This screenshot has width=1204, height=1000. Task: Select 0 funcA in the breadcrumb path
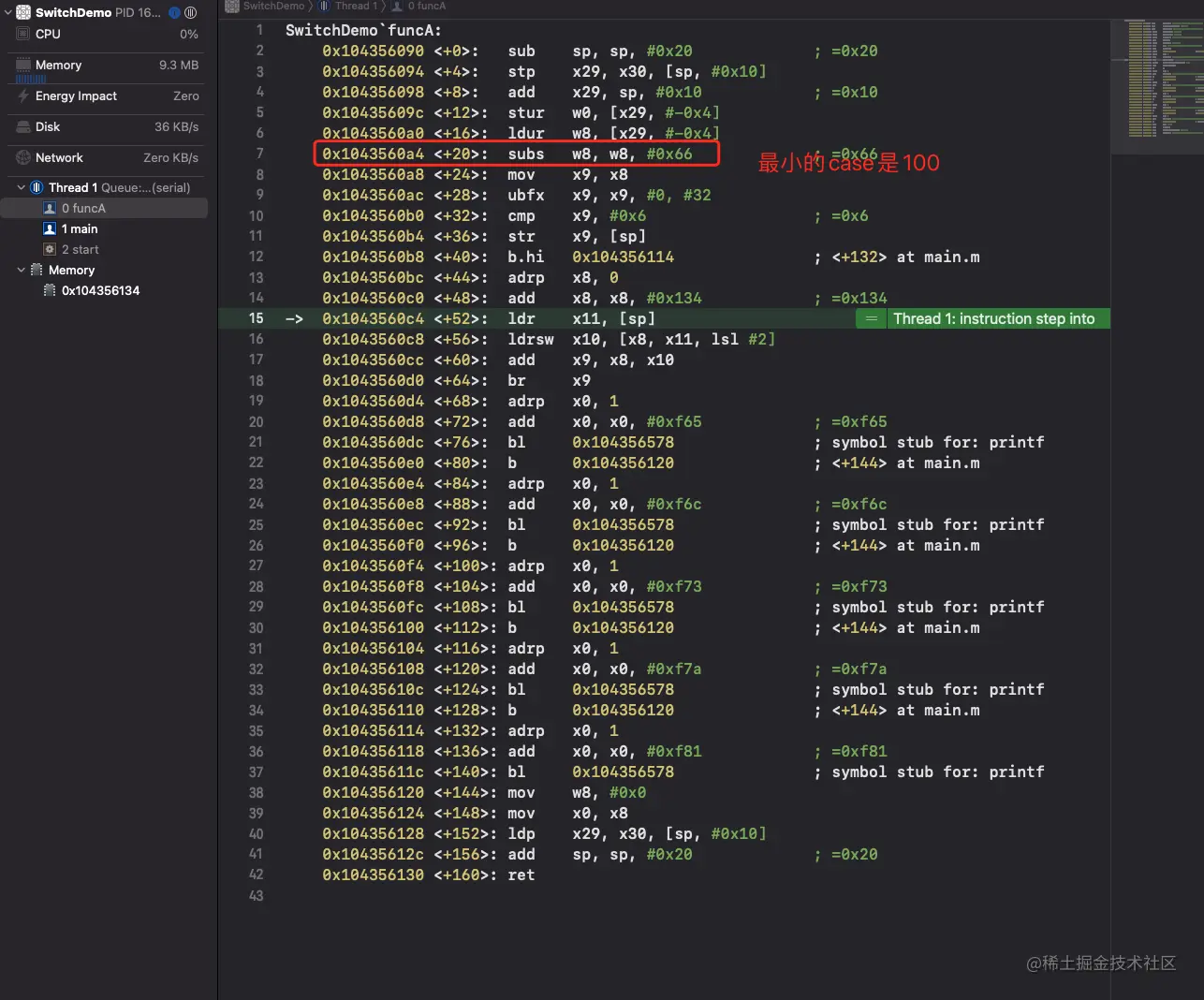pyautogui.click(x=426, y=6)
